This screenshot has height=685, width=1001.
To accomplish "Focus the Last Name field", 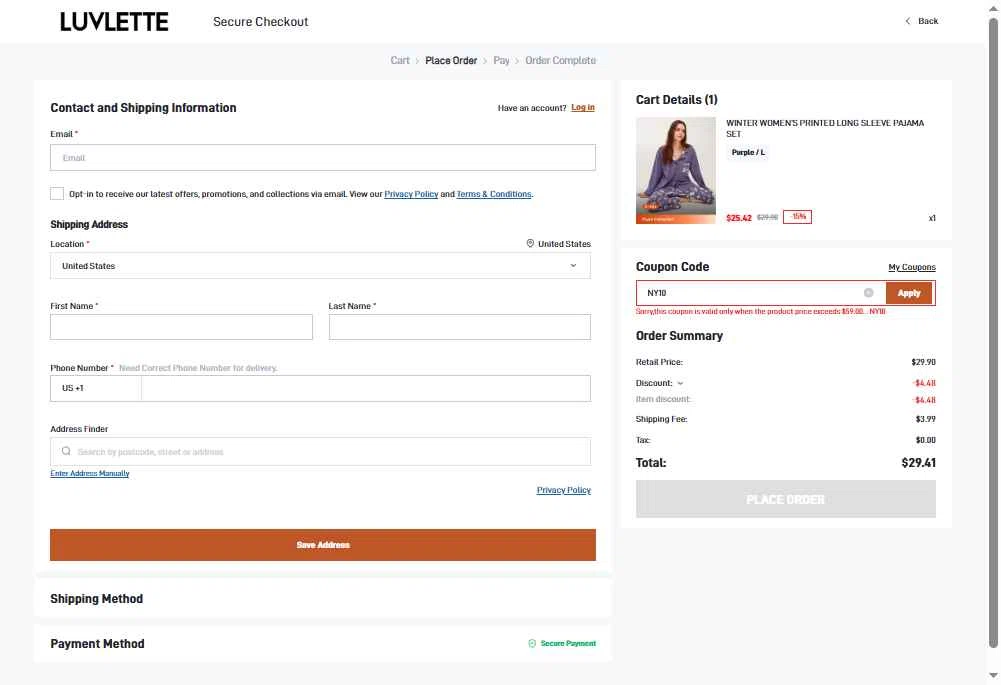I will coord(460,327).
